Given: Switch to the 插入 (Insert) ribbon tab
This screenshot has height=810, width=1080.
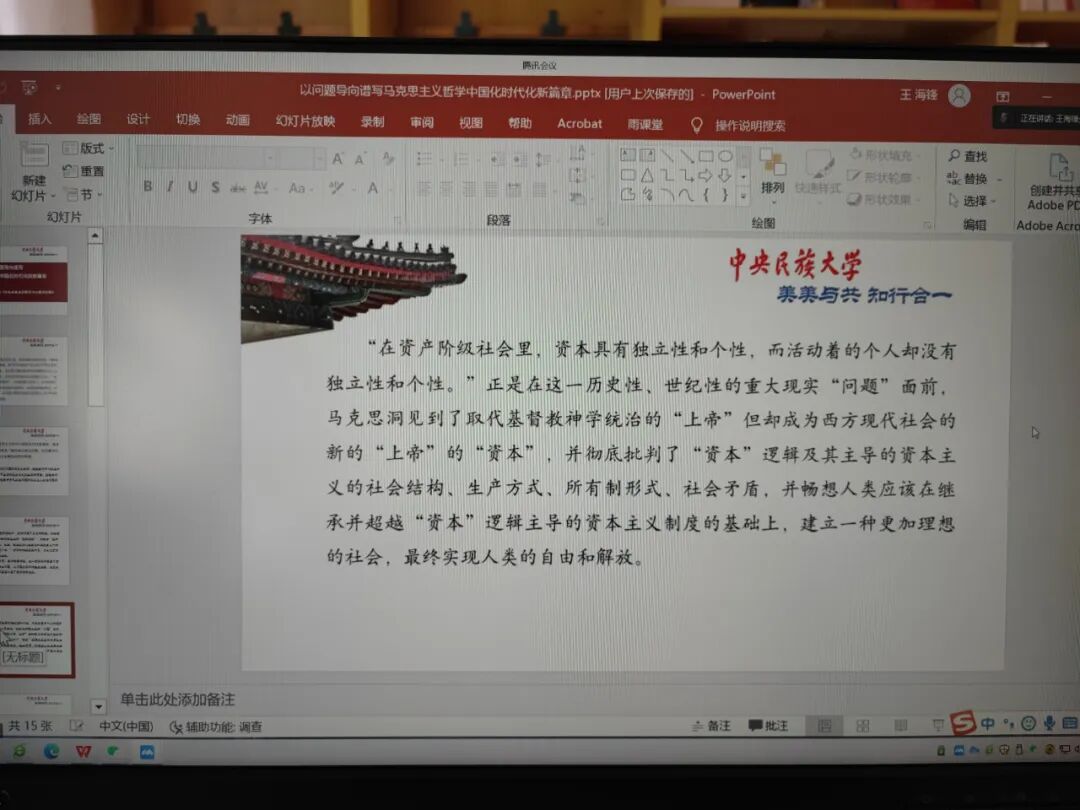Looking at the screenshot, I should point(39,122).
